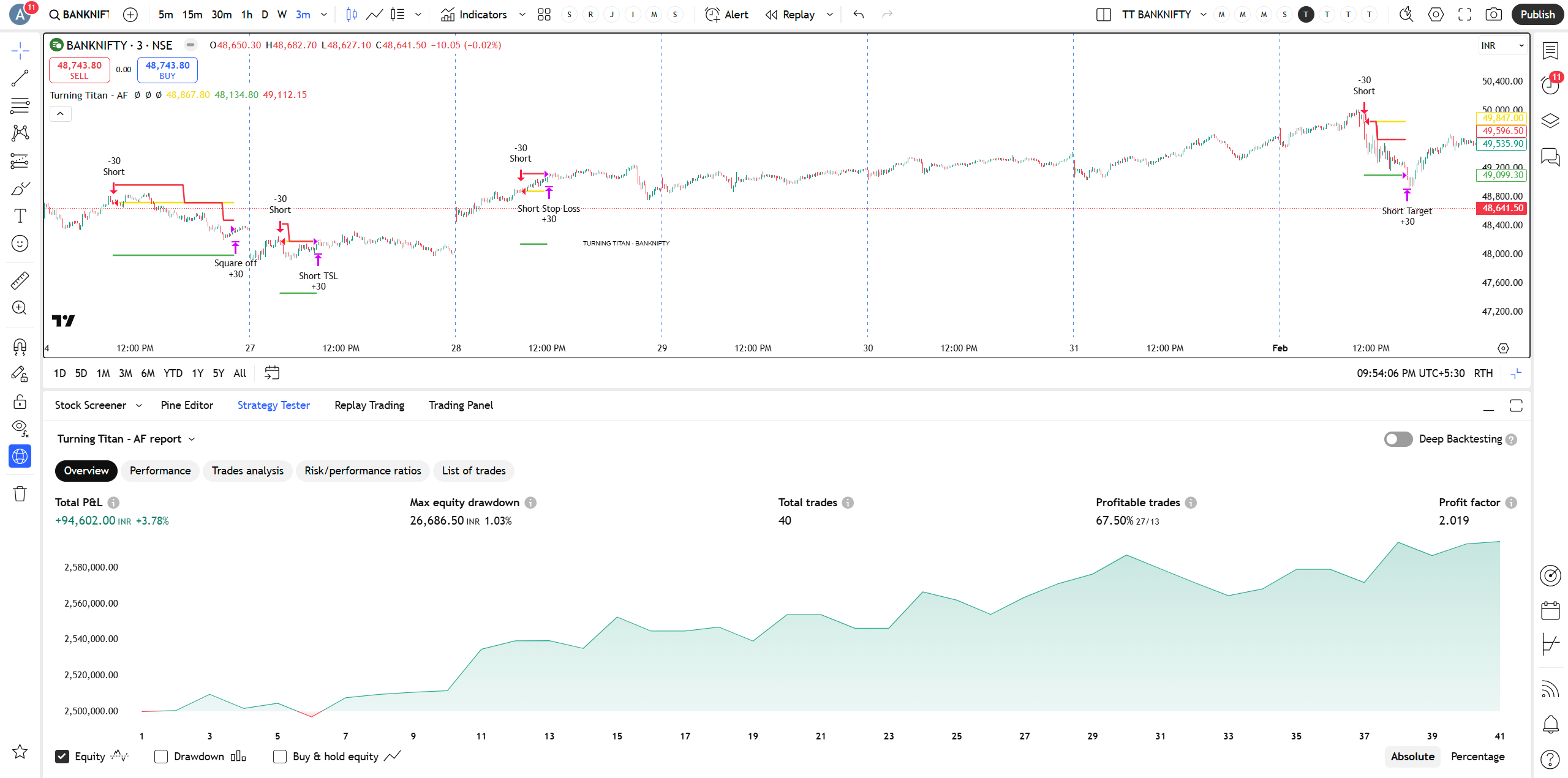Open the object tree layers icon
The width and height of the screenshot is (1568, 778).
tap(1550, 121)
